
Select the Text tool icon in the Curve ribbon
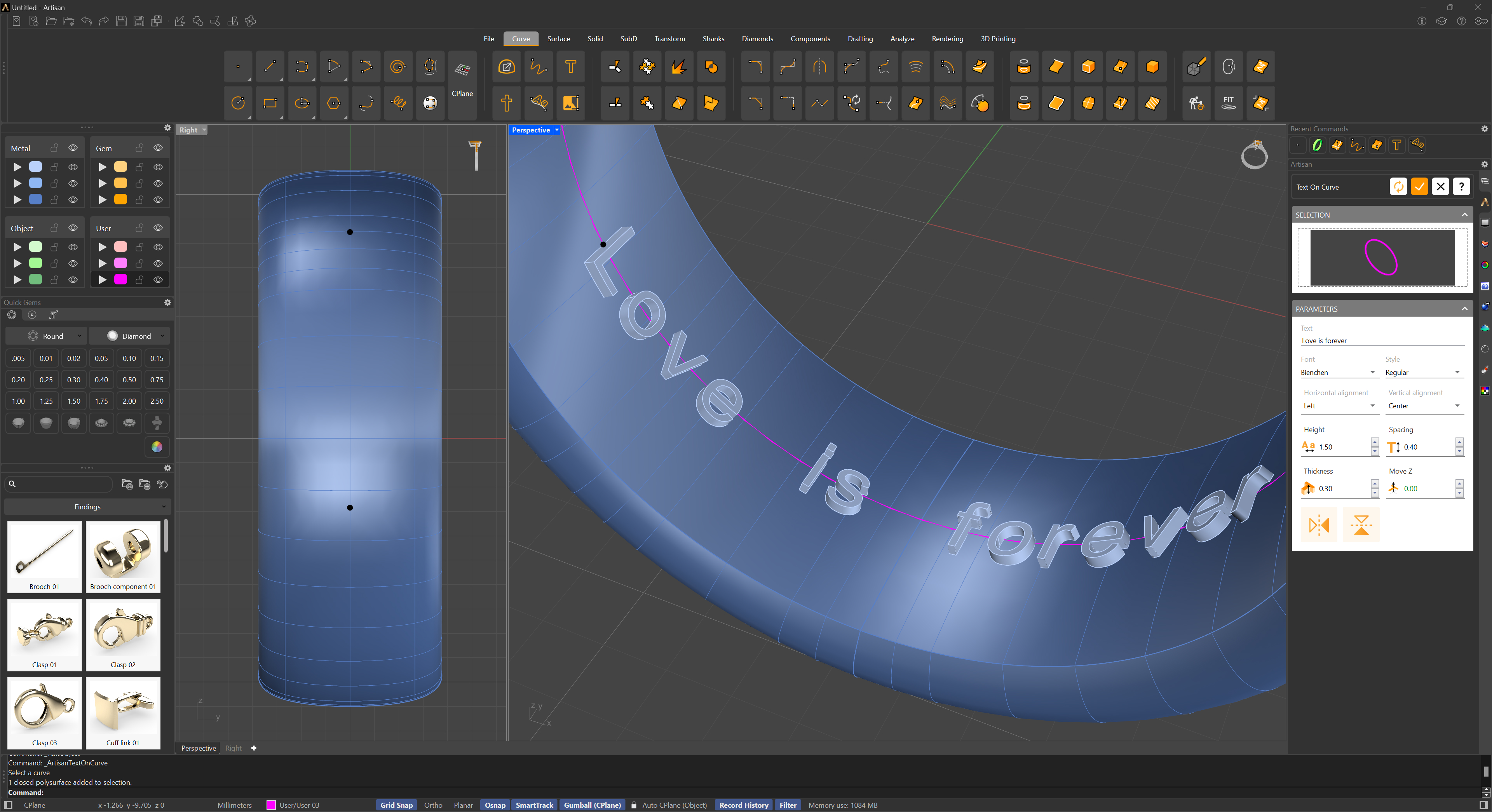click(x=570, y=66)
